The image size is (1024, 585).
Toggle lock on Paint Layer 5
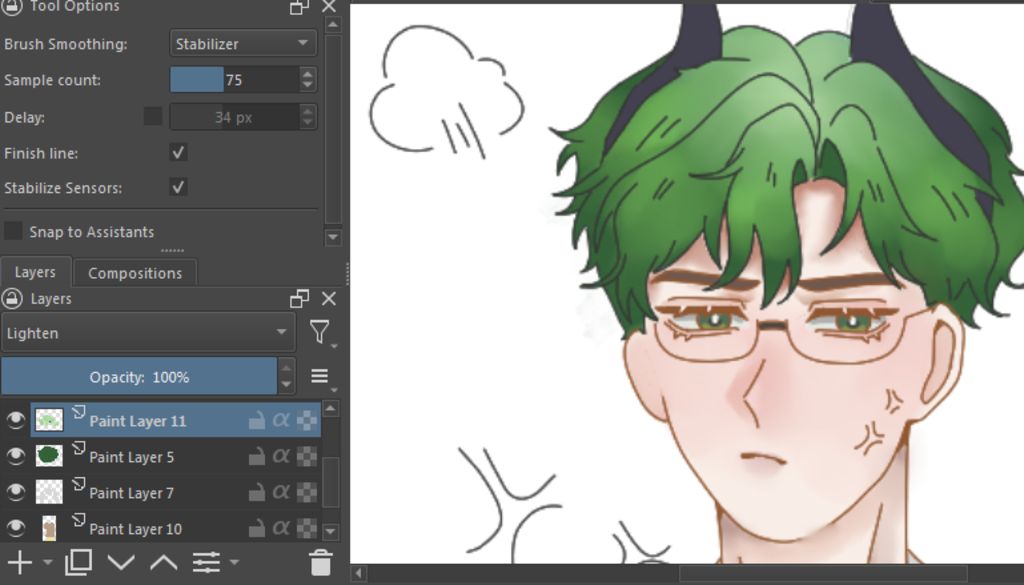point(257,456)
